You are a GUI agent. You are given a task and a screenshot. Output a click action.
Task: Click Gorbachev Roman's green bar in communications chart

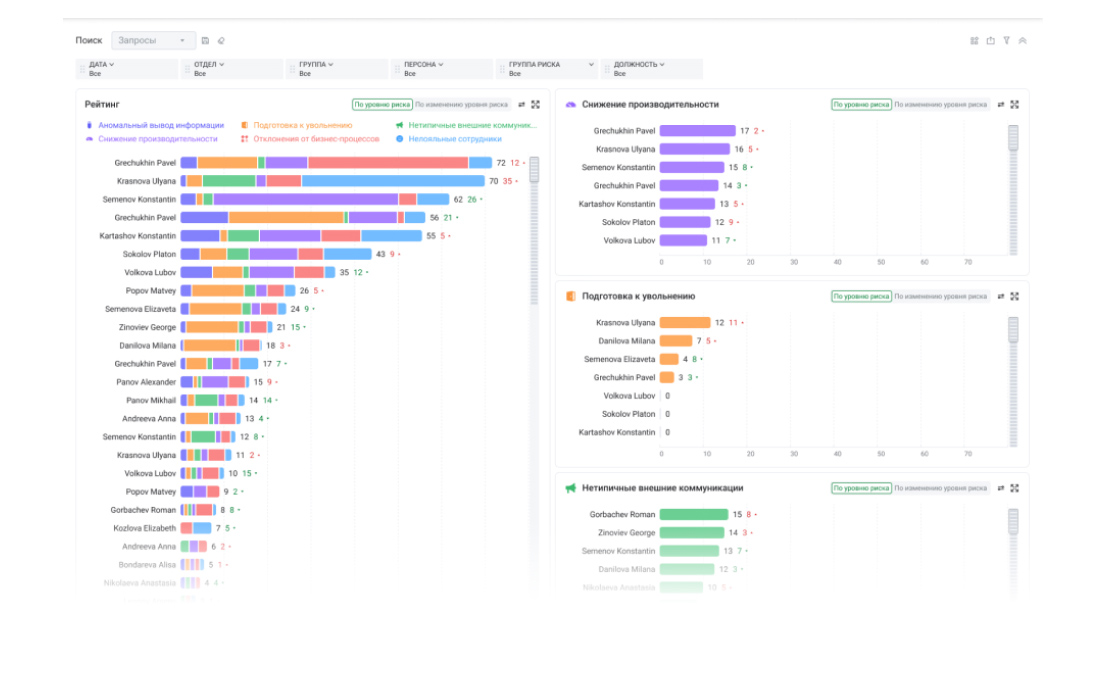693,515
